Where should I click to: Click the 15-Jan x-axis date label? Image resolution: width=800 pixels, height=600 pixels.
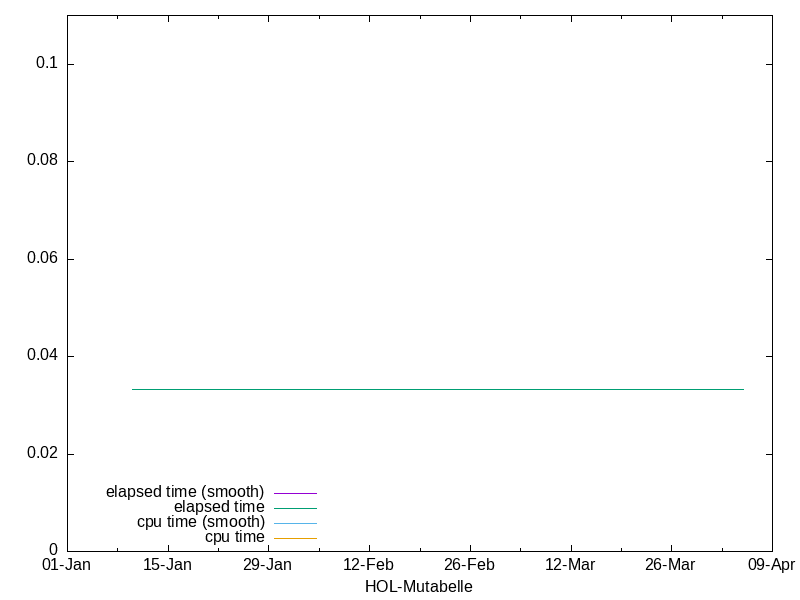pyautogui.click(x=168, y=565)
